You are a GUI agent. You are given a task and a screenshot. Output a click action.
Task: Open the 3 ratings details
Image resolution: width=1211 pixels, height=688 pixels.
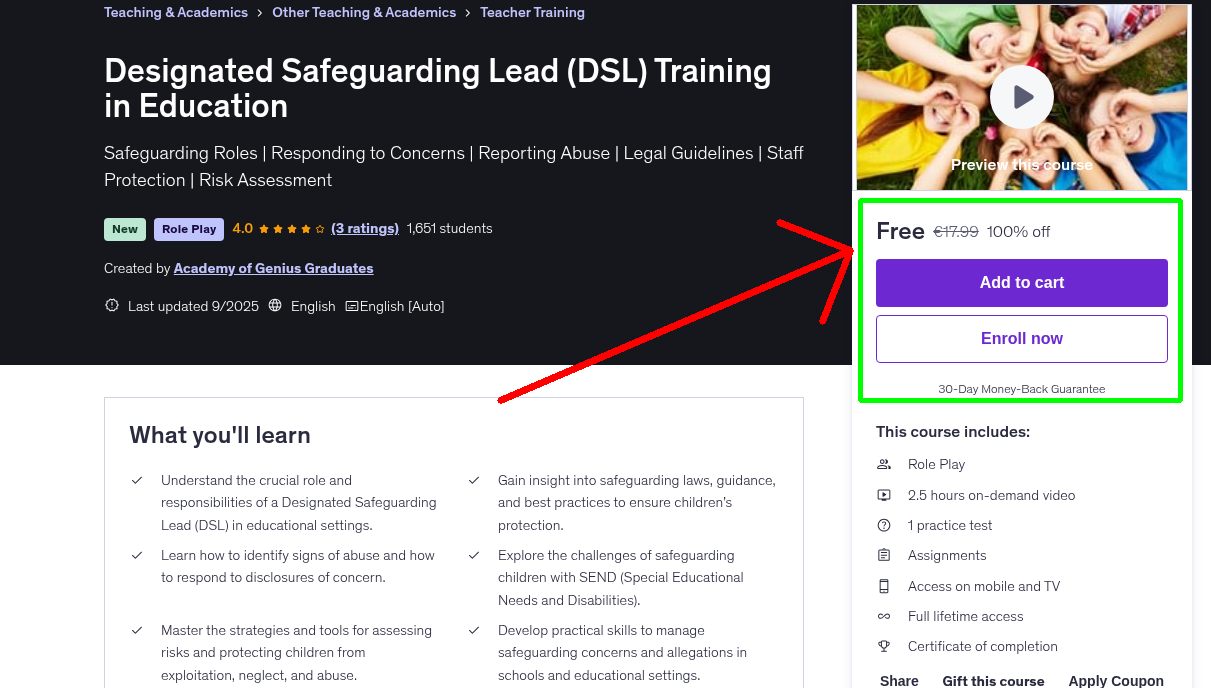point(364,228)
